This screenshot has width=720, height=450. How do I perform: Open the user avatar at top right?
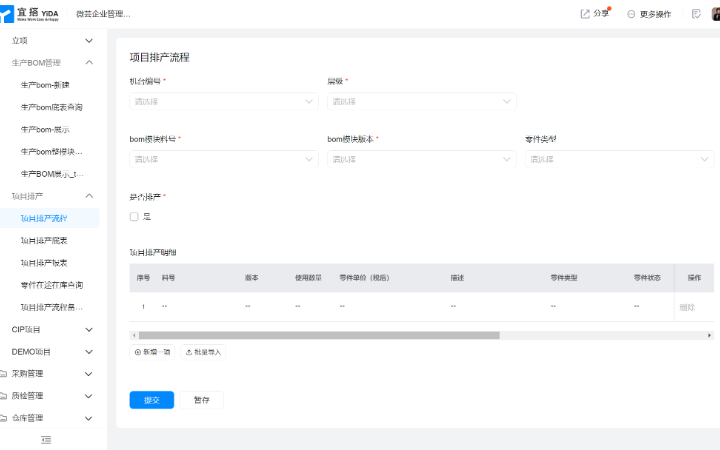coord(716,14)
